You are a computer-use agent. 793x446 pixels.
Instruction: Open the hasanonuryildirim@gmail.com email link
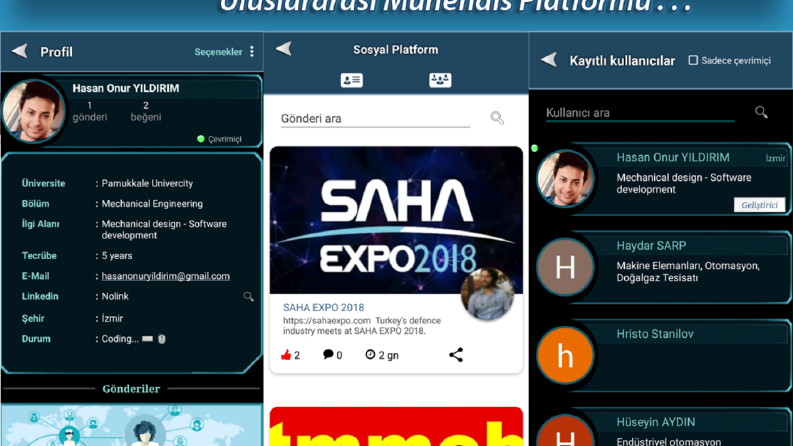pyautogui.click(x=165, y=276)
